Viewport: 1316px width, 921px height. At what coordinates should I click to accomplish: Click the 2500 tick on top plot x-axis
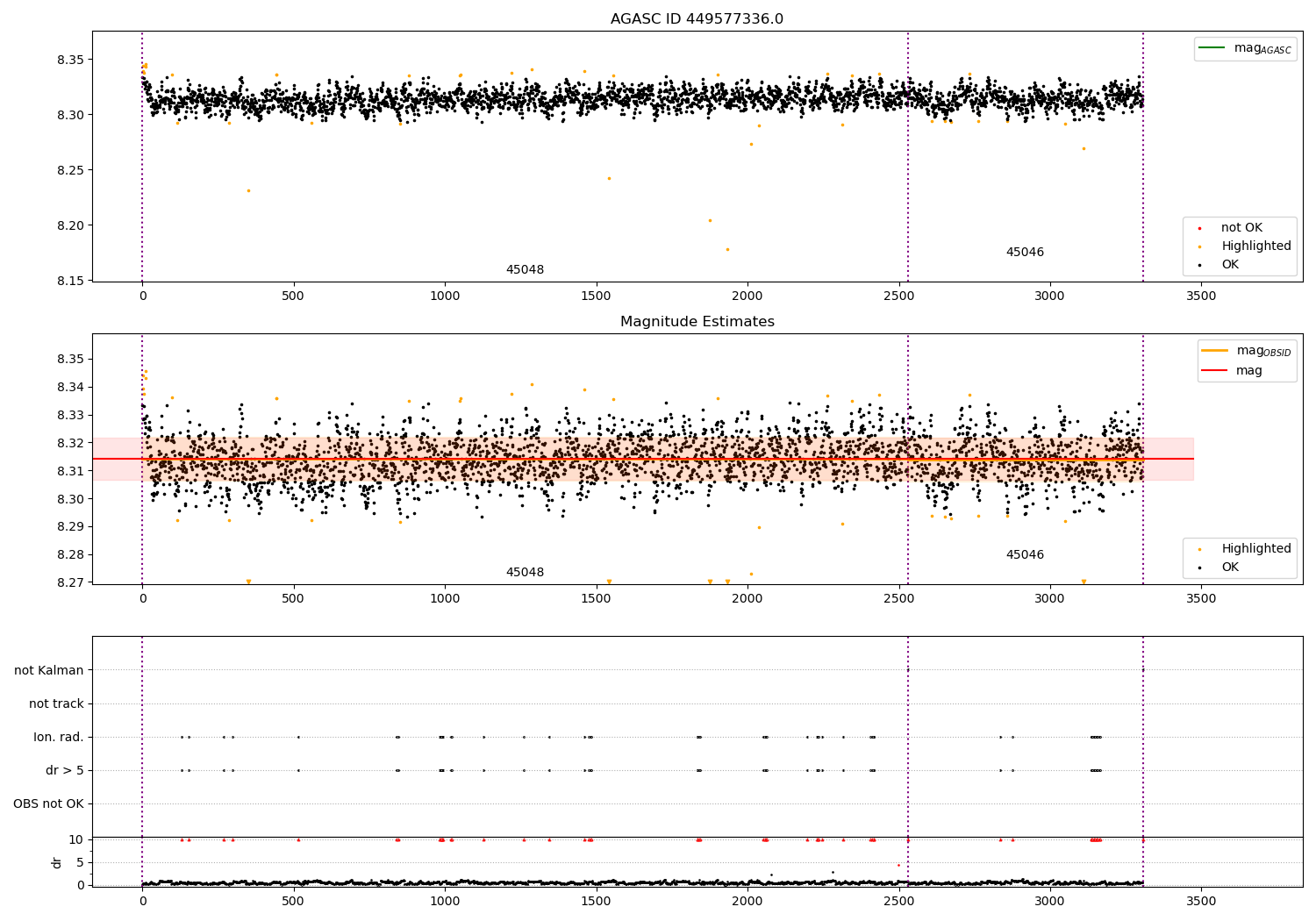(898, 296)
